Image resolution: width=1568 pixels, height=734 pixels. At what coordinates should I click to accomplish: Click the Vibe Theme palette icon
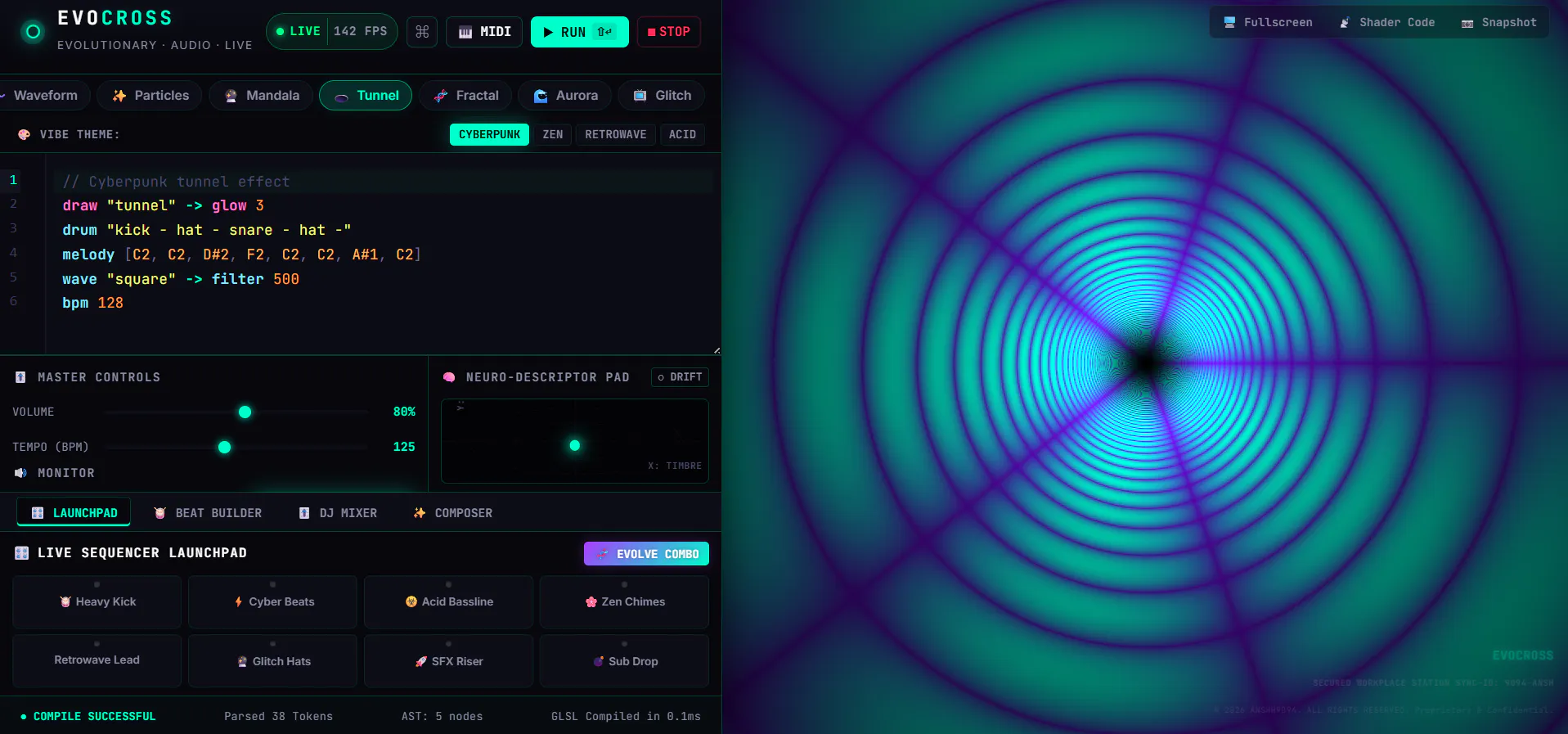(24, 134)
